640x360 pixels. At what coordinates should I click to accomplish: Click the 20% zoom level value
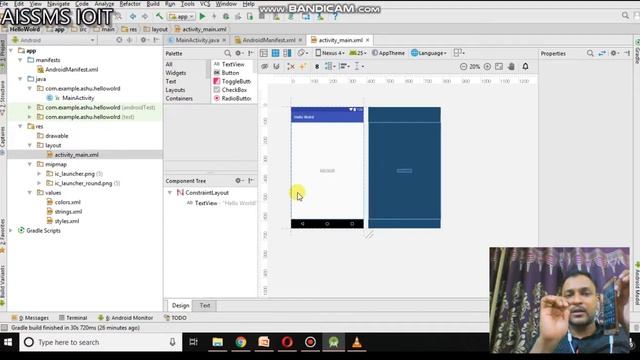pos(475,66)
